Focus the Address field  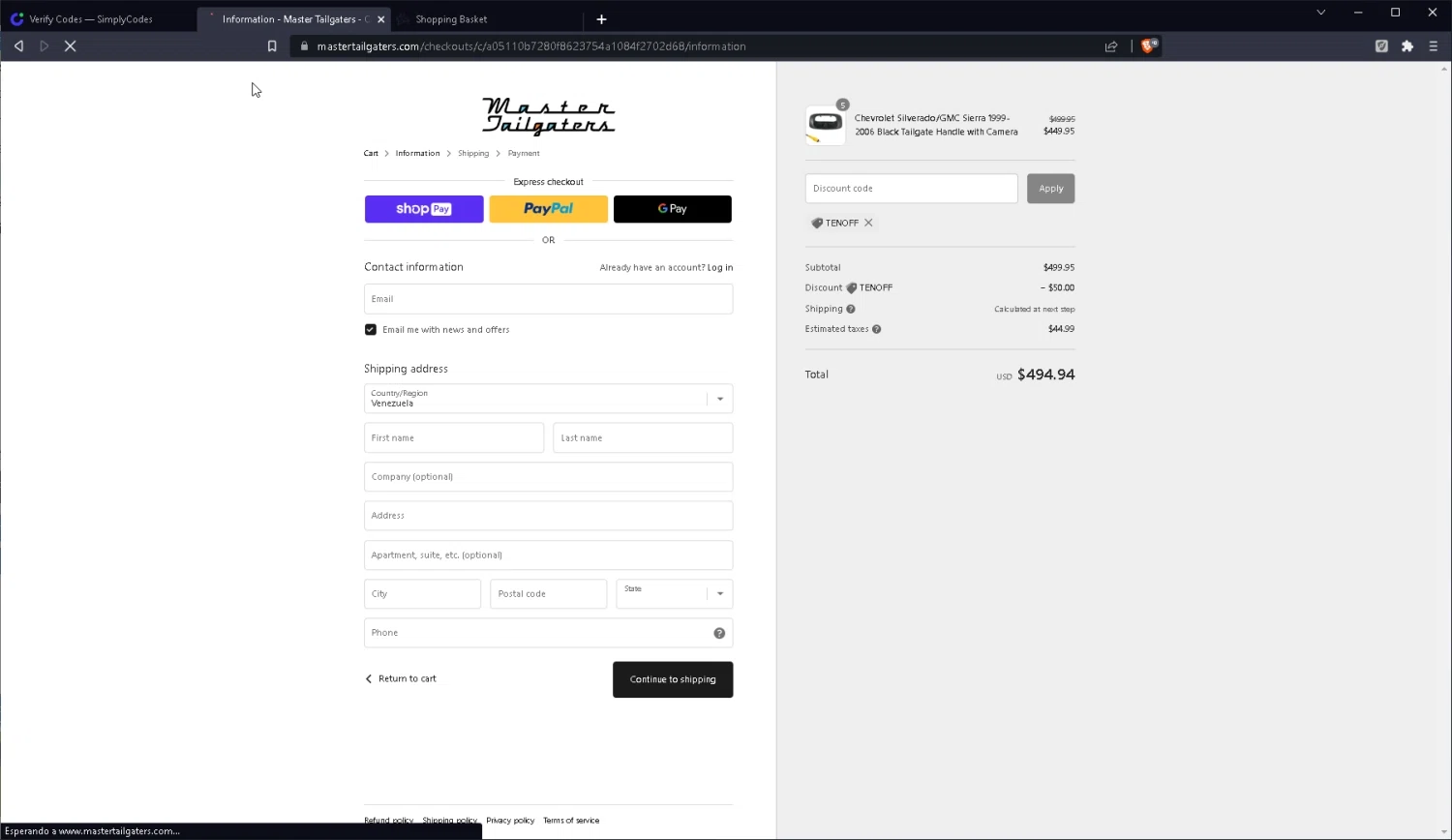(x=548, y=516)
